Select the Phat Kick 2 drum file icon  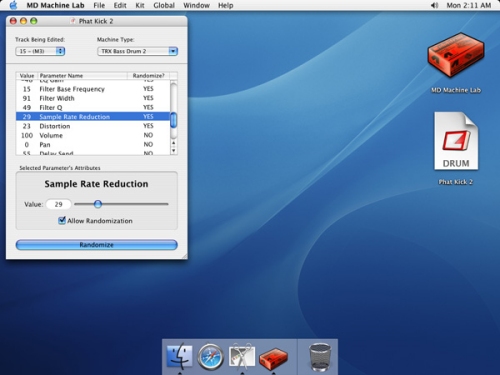coord(456,141)
